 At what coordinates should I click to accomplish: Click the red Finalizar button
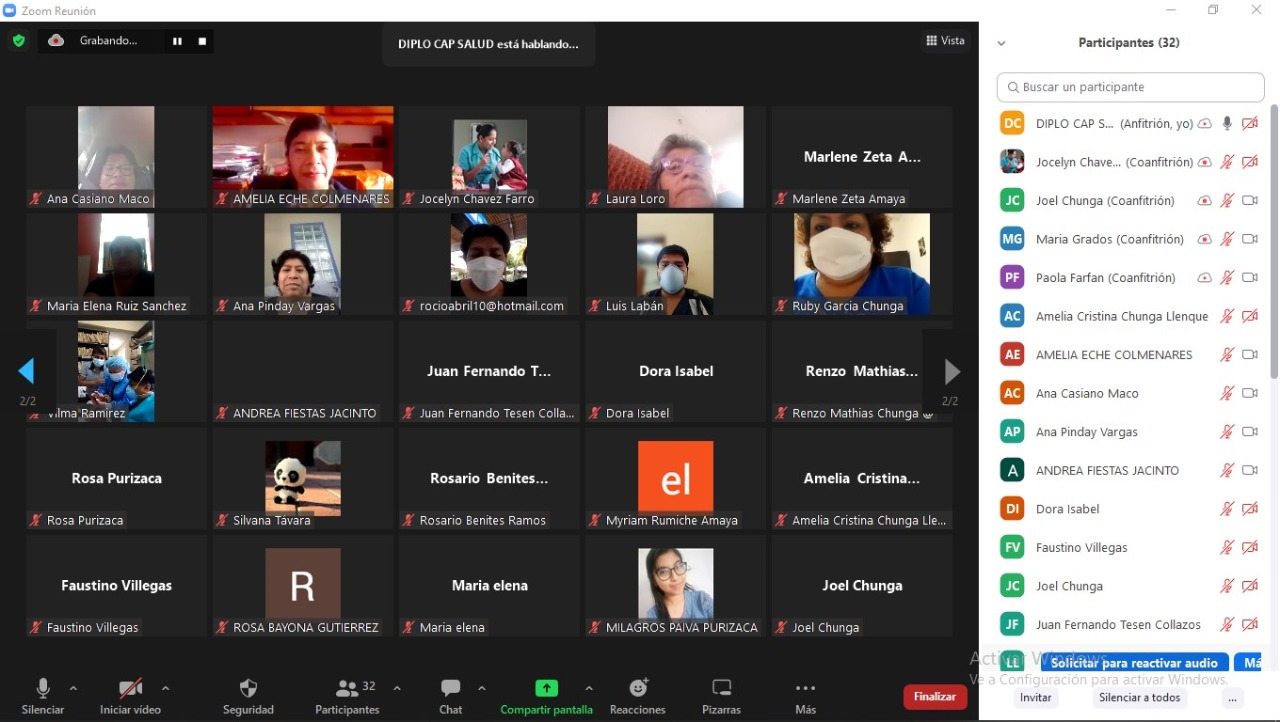[x=935, y=696]
